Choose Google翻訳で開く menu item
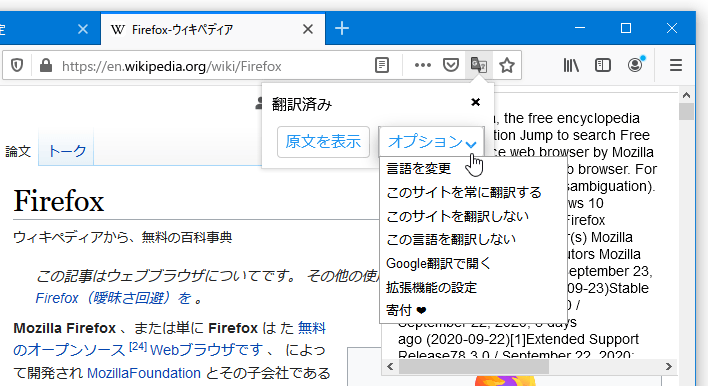This screenshot has width=708, height=386. pyautogui.click(x=438, y=263)
